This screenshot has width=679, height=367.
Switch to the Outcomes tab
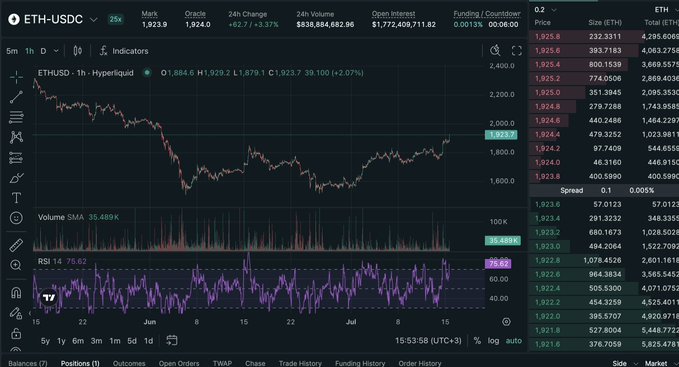pyautogui.click(x=129, y=363)
